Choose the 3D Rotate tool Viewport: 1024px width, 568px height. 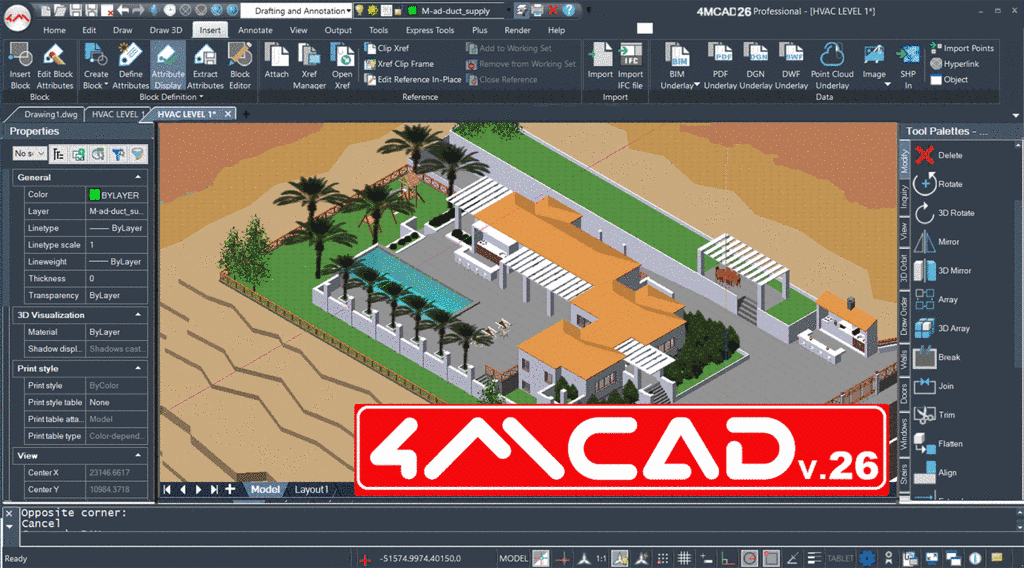pyautogui.click(x=925, y=213)
